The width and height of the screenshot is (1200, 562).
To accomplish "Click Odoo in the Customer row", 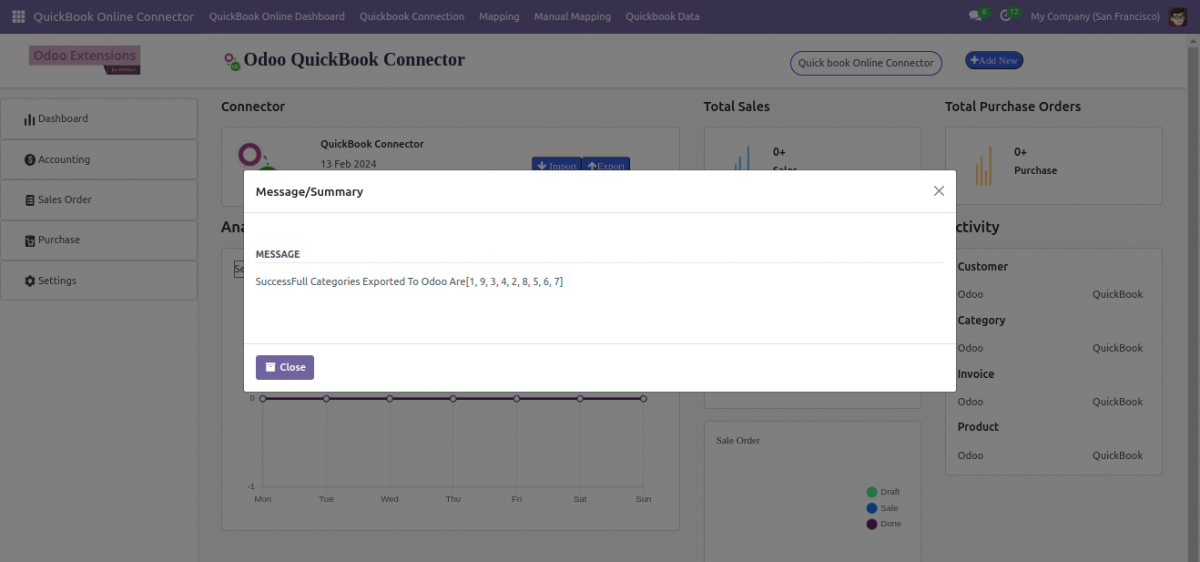I will (970, 295).
